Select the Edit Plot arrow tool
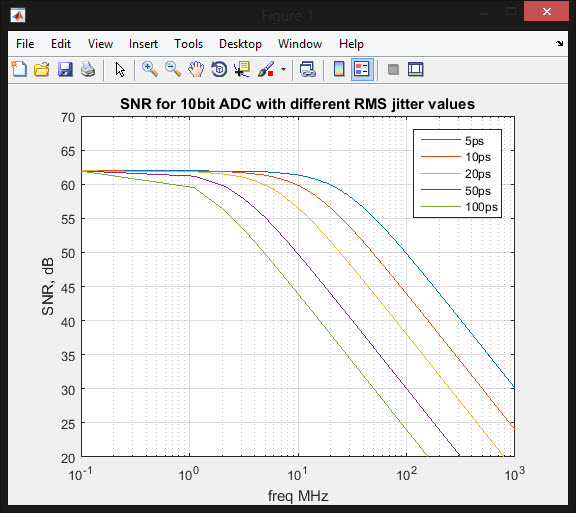 click(x=120, y=69)
